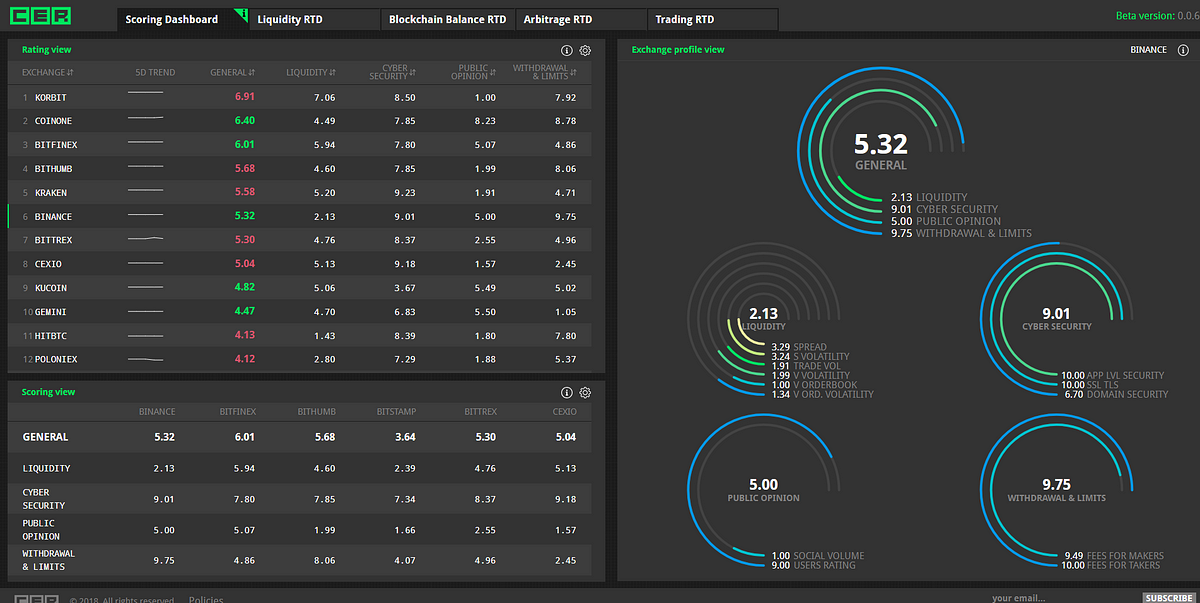
Task: Select the GEMINI exchange row
Action: (300, 312)
